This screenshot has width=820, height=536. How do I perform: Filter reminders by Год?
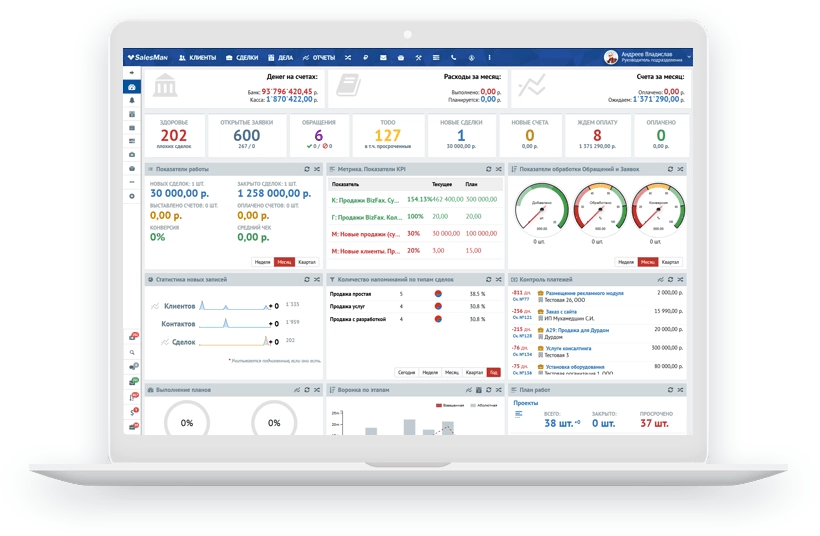(x=493, y=372)
